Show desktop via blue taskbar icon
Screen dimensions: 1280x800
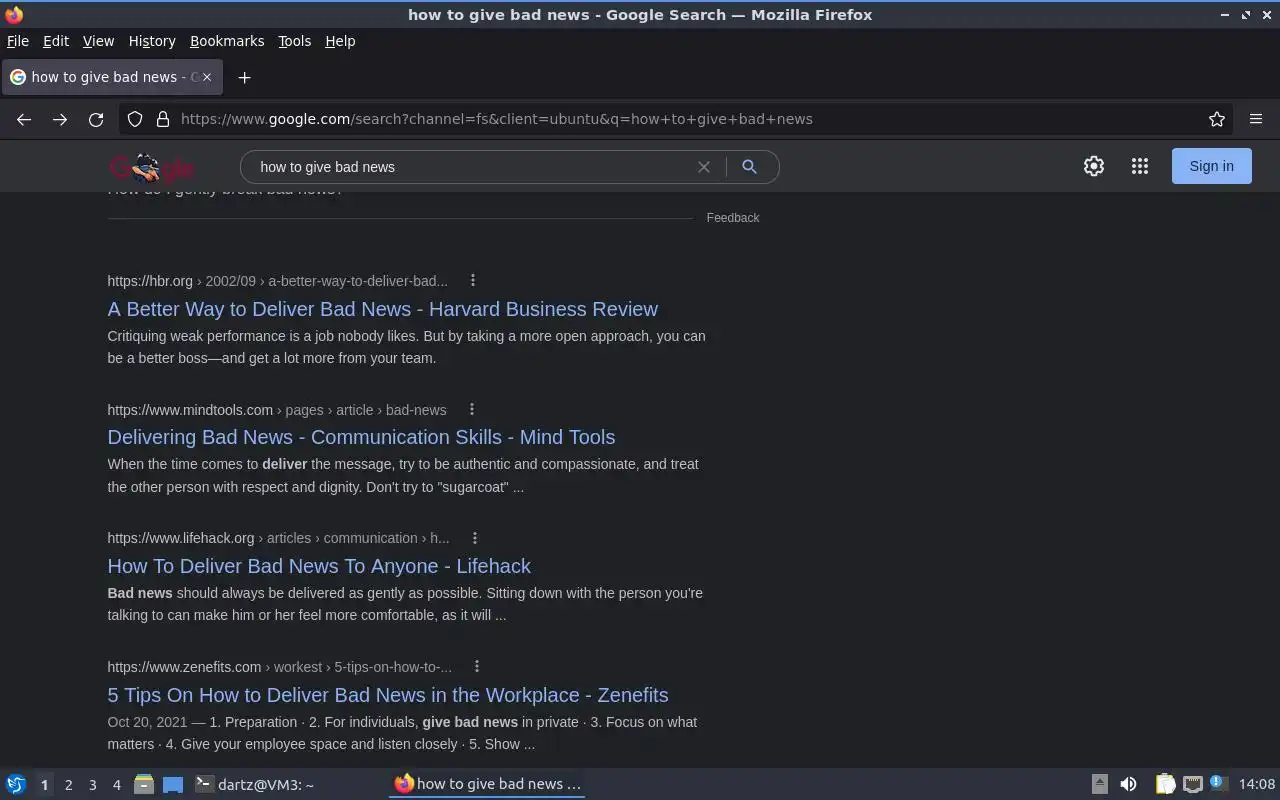coord(173,784)
